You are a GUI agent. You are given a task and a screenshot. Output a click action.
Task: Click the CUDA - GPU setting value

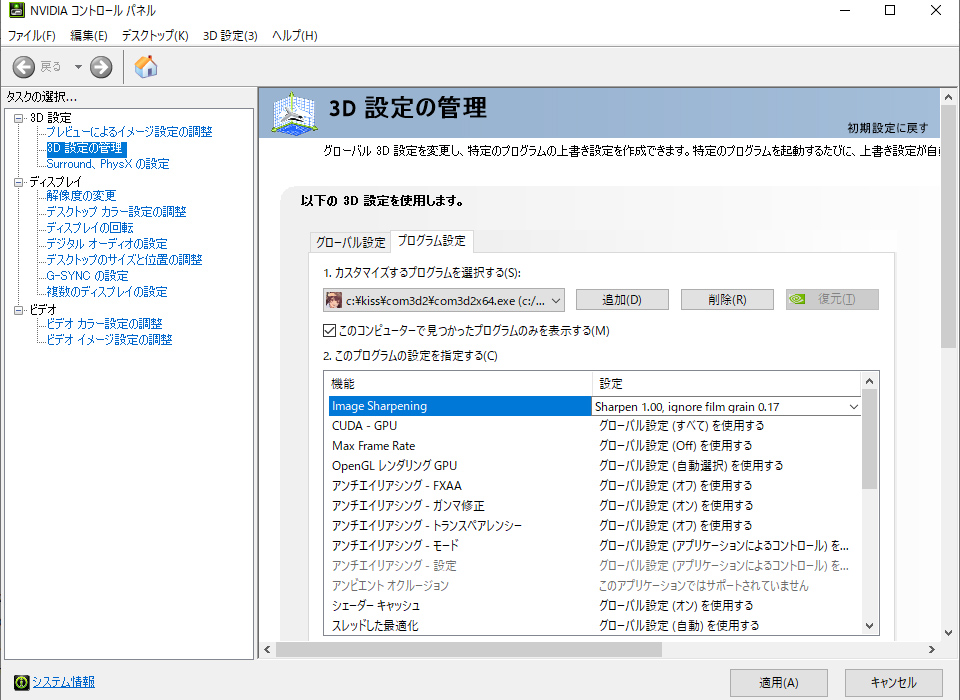(681, 426)
